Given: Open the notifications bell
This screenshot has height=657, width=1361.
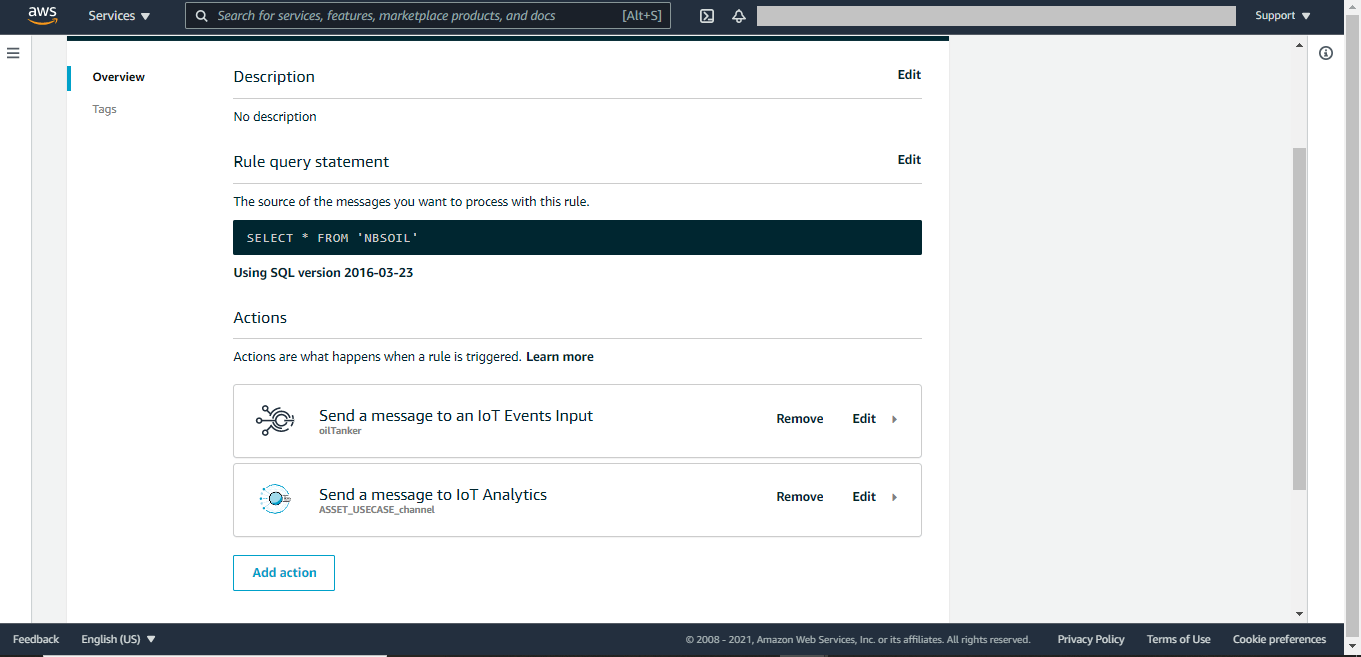Looking at the screenshot, I should [x=739, y=16].
